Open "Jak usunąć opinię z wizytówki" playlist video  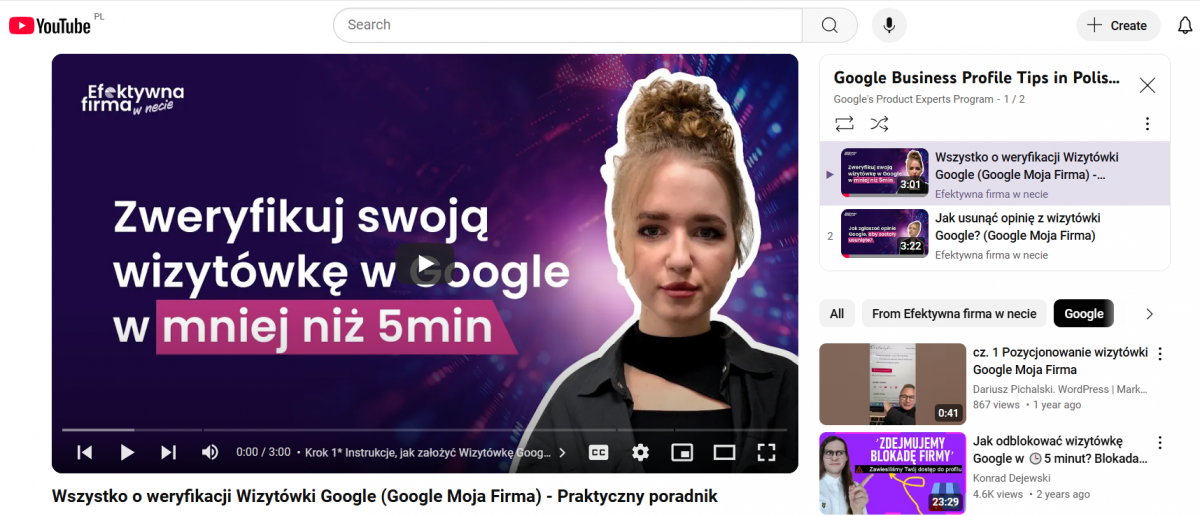pyautogui.click(x=1017, y=227)
